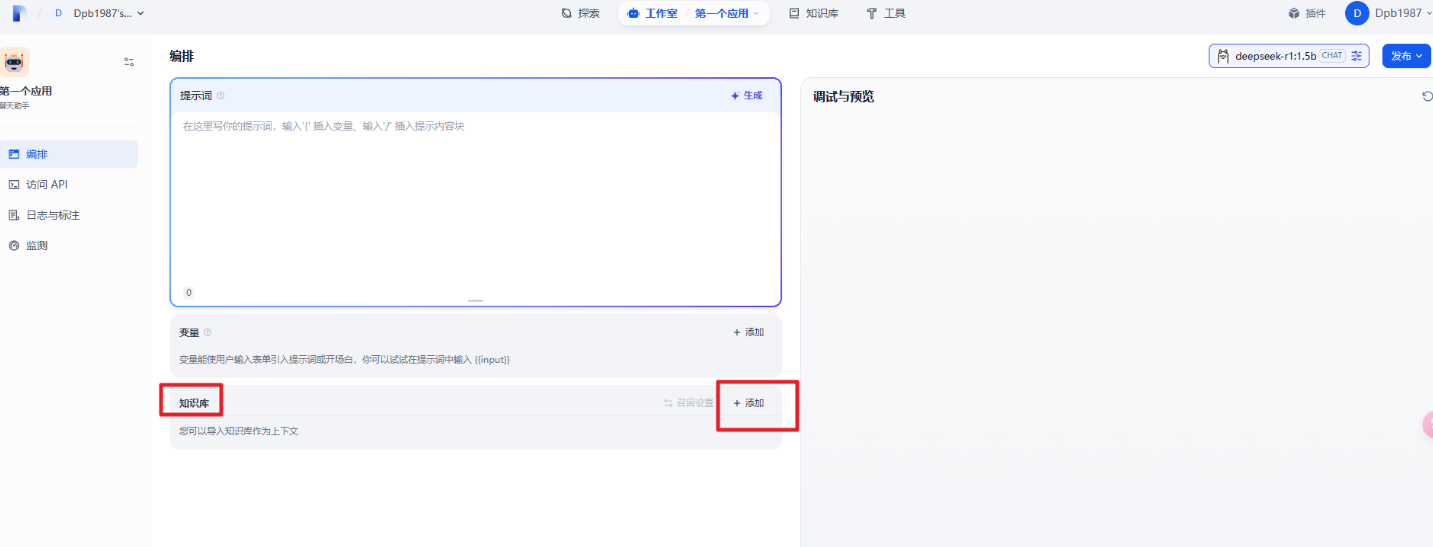This screenshot has width=1433, height=547.
Task: Click into the prompt text area
Action: [x=475, y=200]
